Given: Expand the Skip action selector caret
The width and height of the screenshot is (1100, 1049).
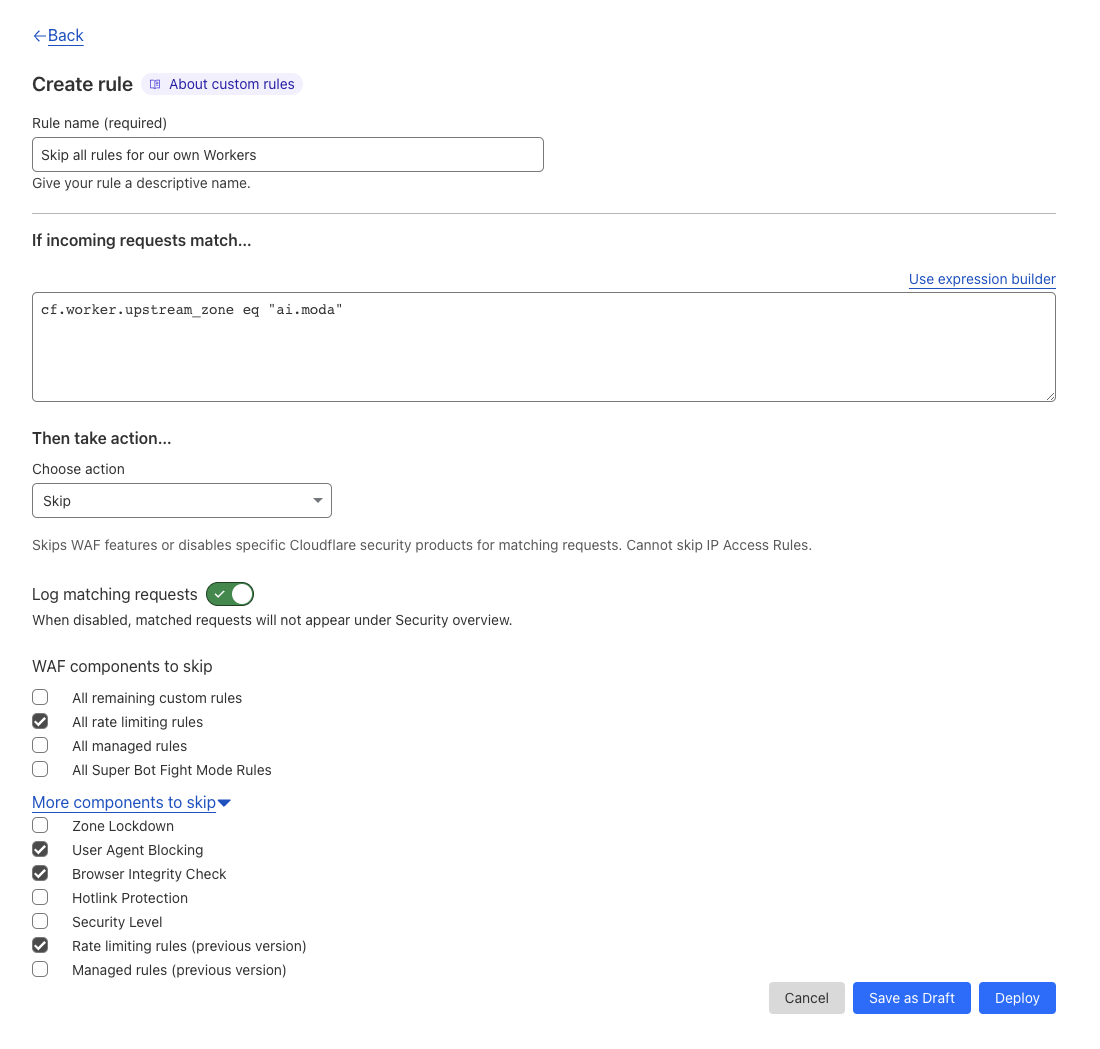Looking at the screenshot, I should pos(318,500).
